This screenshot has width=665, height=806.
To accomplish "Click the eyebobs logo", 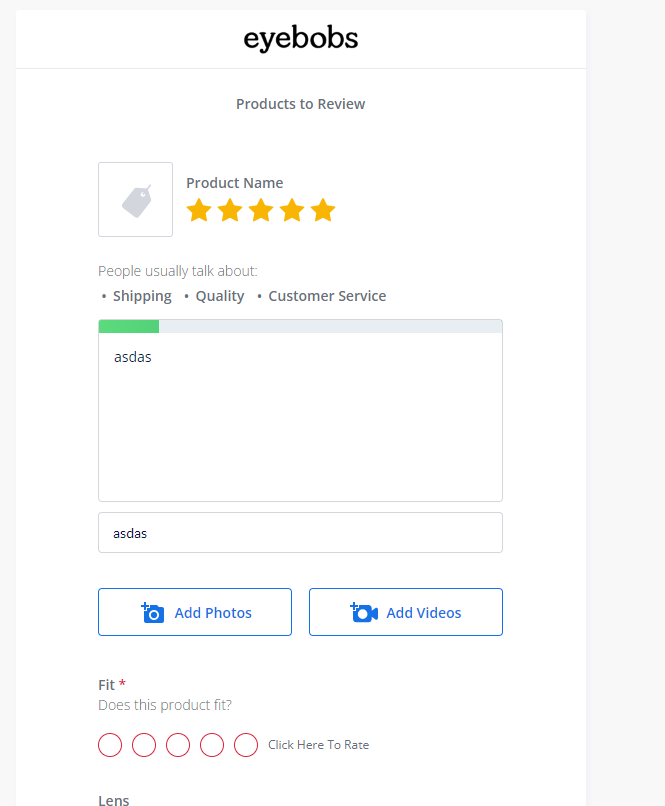I will [301, 39].
